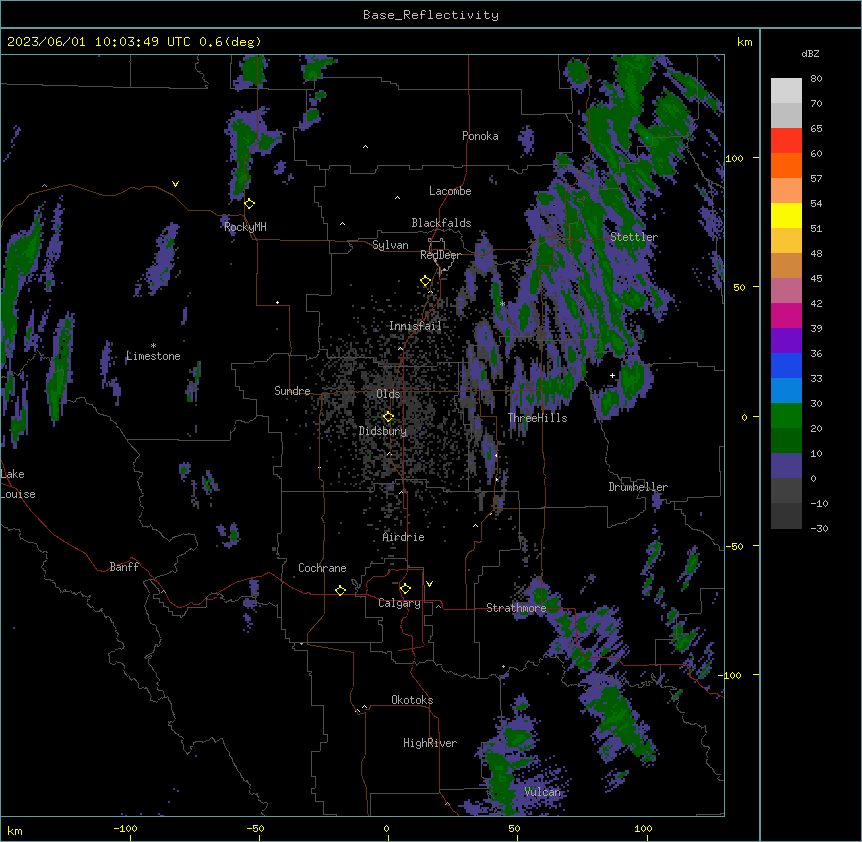This screenshot has width=862, height=842.
Task: Click the 42 dBZ magenta legend swatch
Action: point(786,315)
